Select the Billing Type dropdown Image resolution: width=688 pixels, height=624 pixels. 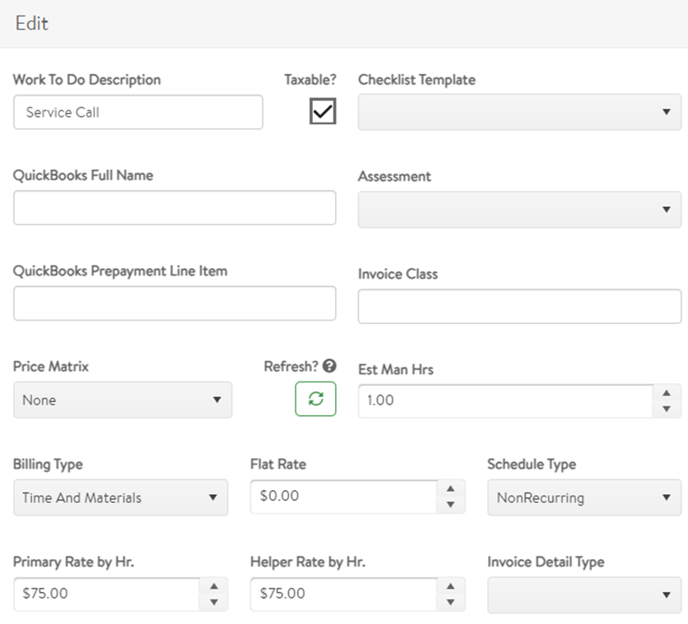click(120, 497)
